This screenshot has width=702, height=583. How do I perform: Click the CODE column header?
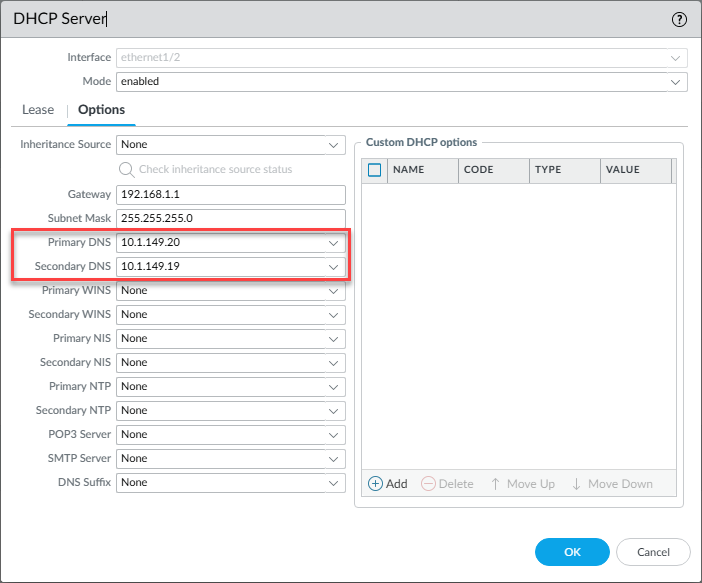tap(494, 170)
